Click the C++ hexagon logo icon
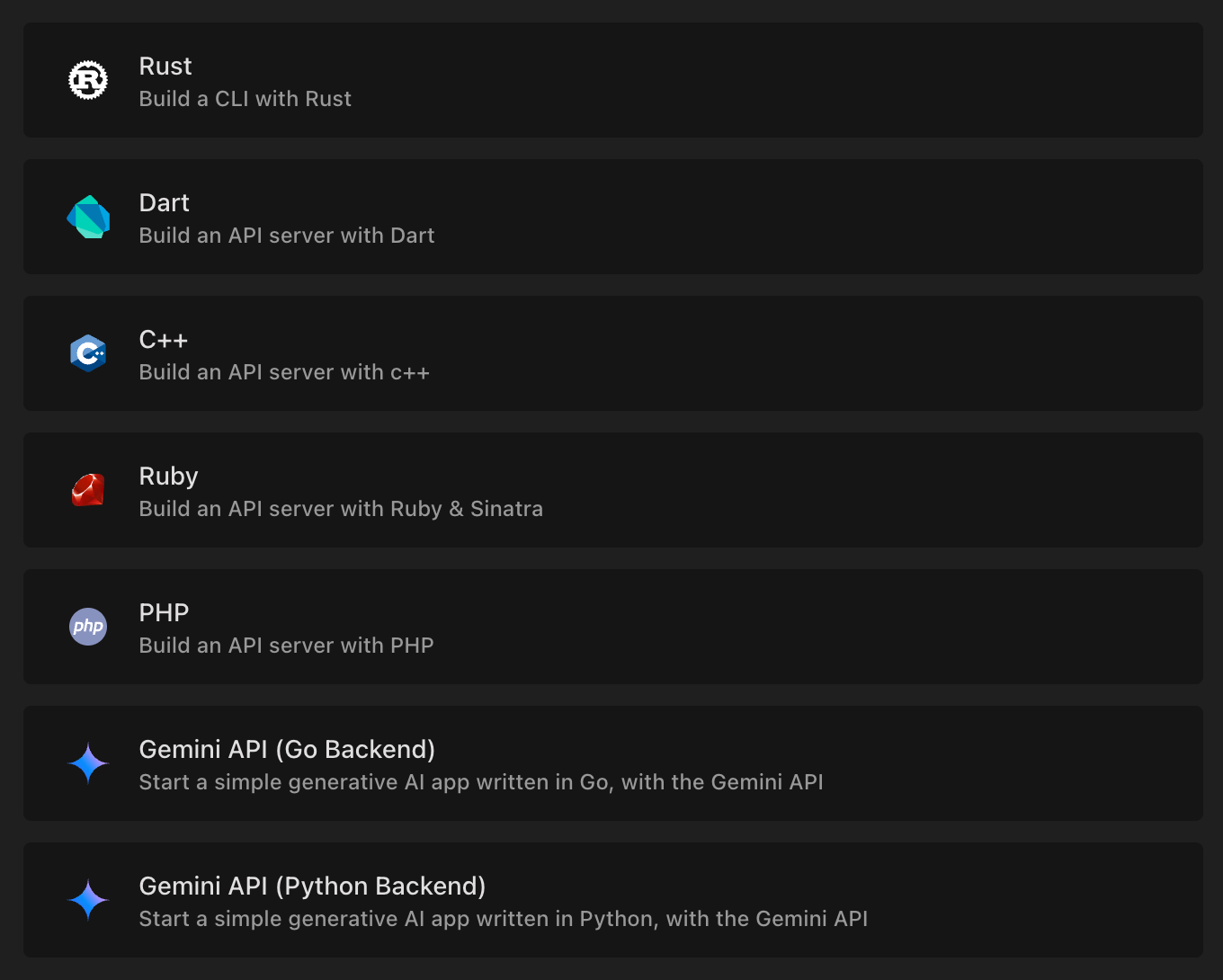 (x=88, y=353)
